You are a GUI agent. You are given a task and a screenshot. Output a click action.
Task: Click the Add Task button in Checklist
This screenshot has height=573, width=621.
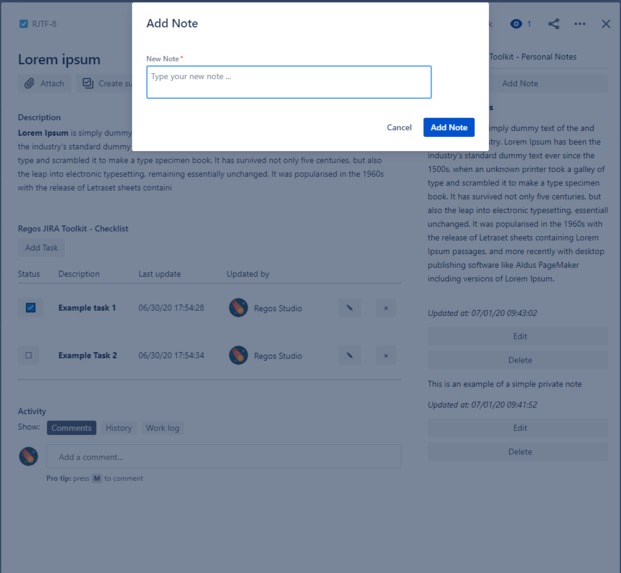(41, 247)
